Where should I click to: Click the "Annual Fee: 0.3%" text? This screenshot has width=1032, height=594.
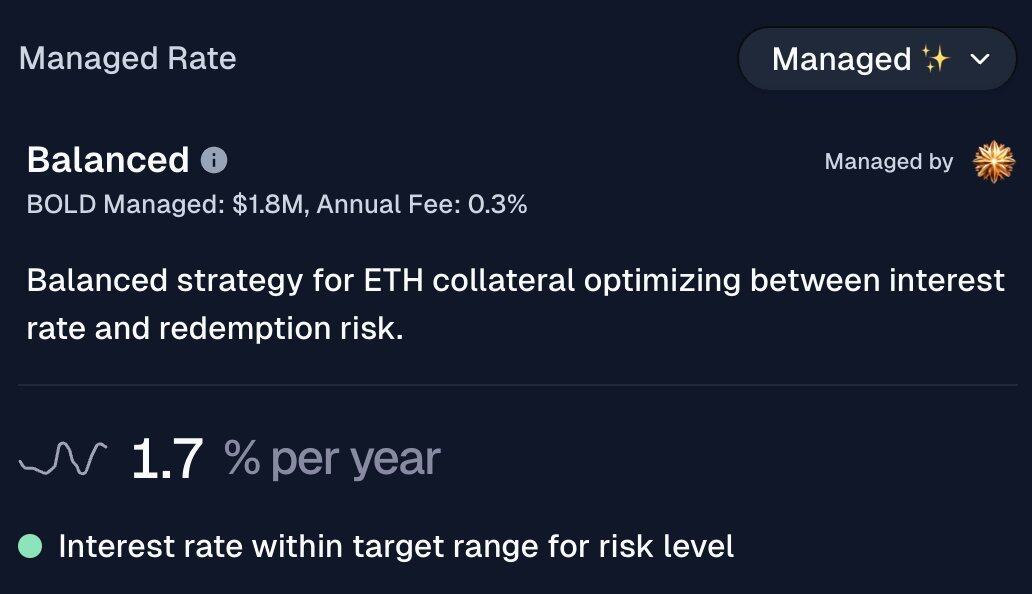click(x=422, y=205)
